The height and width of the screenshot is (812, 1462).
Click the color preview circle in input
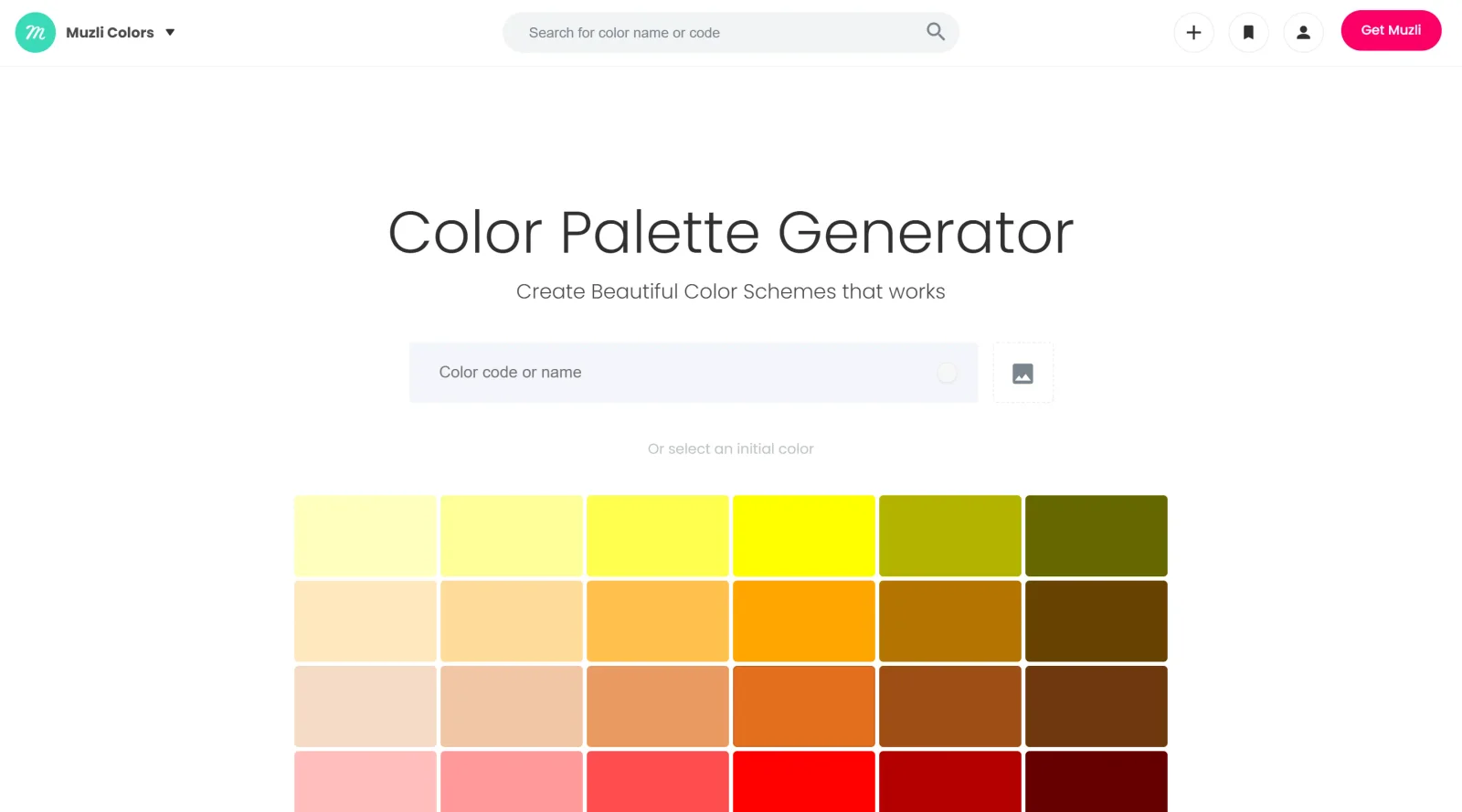948,373
